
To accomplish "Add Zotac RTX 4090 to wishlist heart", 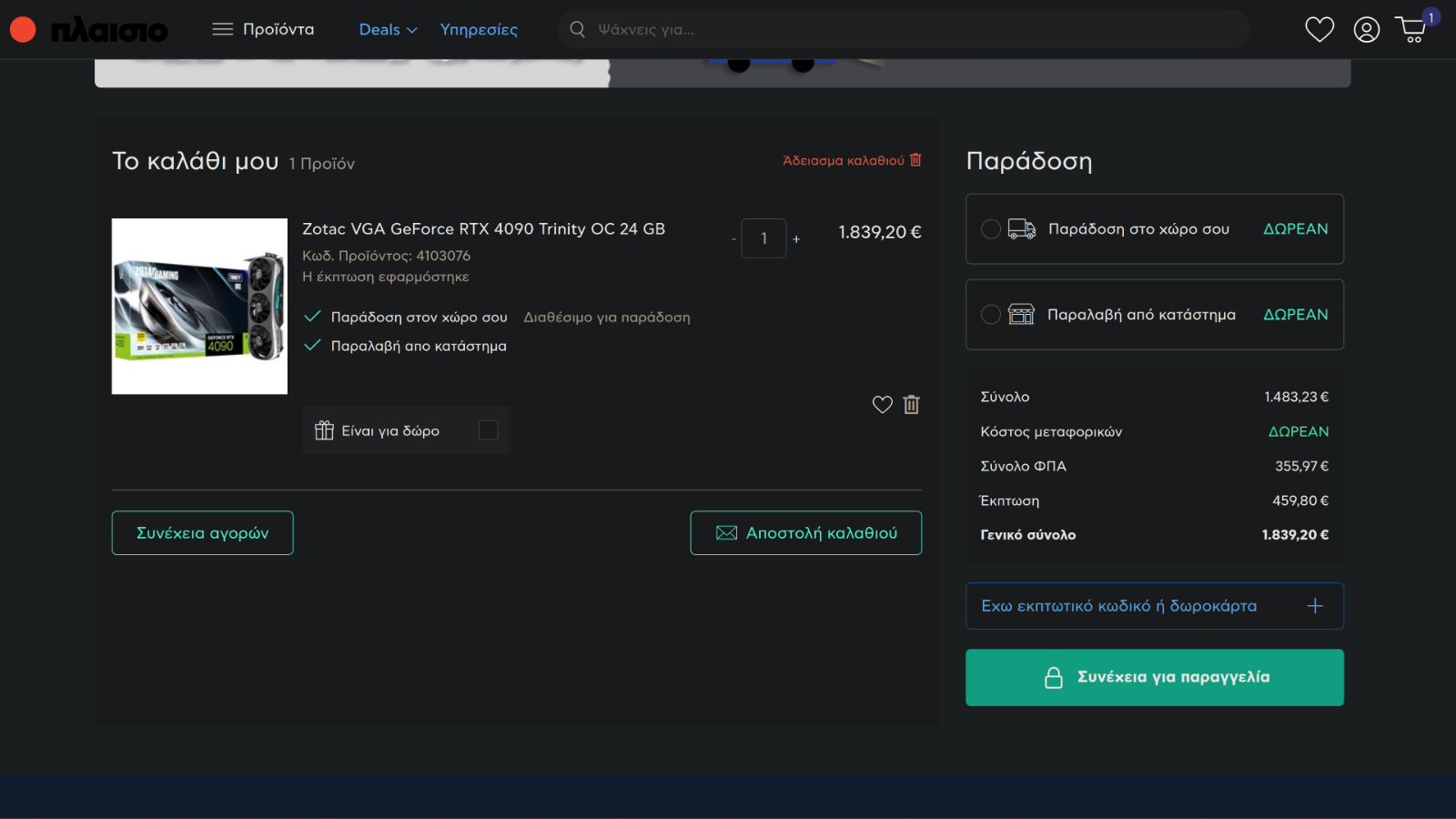I will pos(883,405).
